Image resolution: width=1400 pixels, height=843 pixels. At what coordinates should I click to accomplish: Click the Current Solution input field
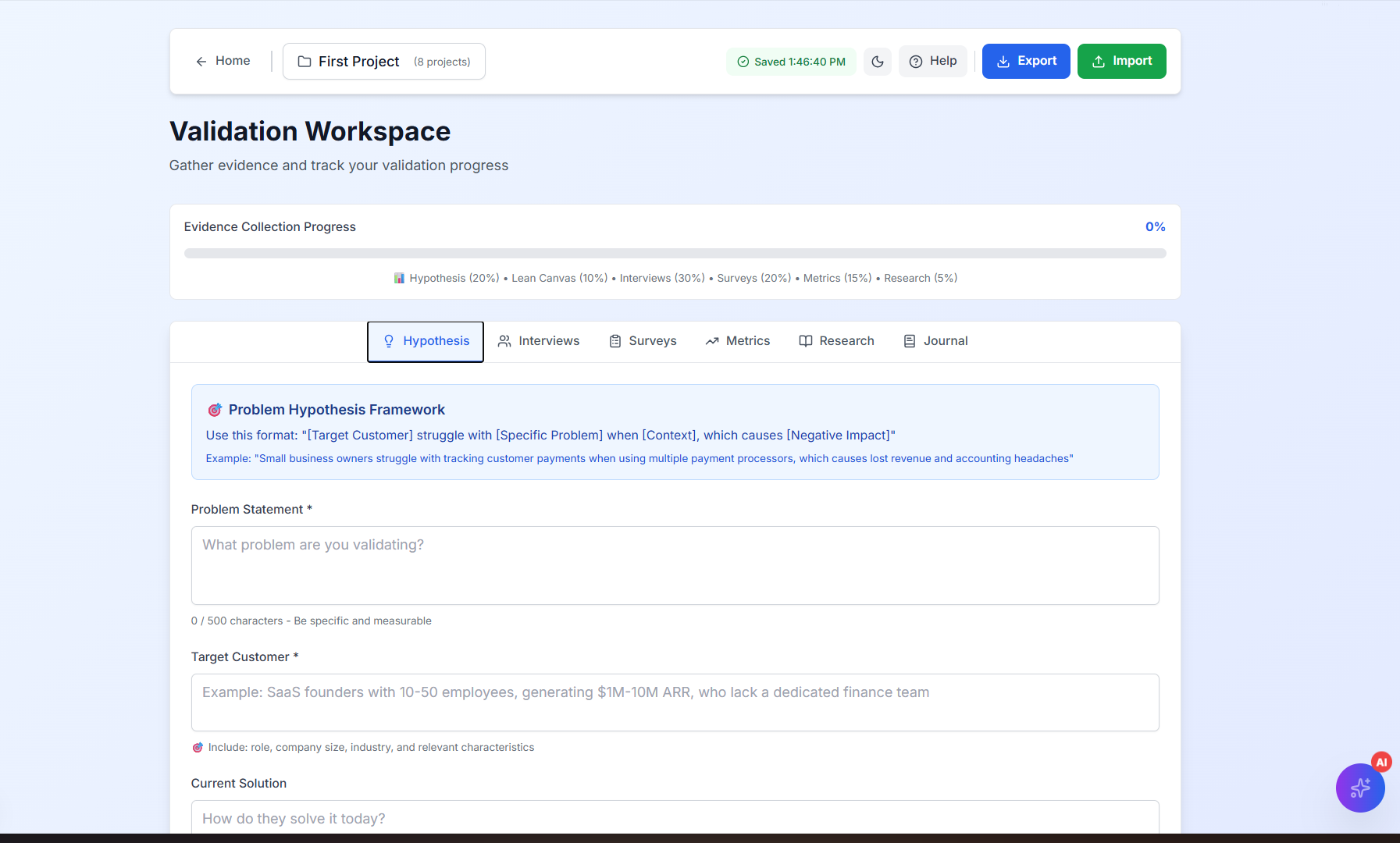coord(675,817)
